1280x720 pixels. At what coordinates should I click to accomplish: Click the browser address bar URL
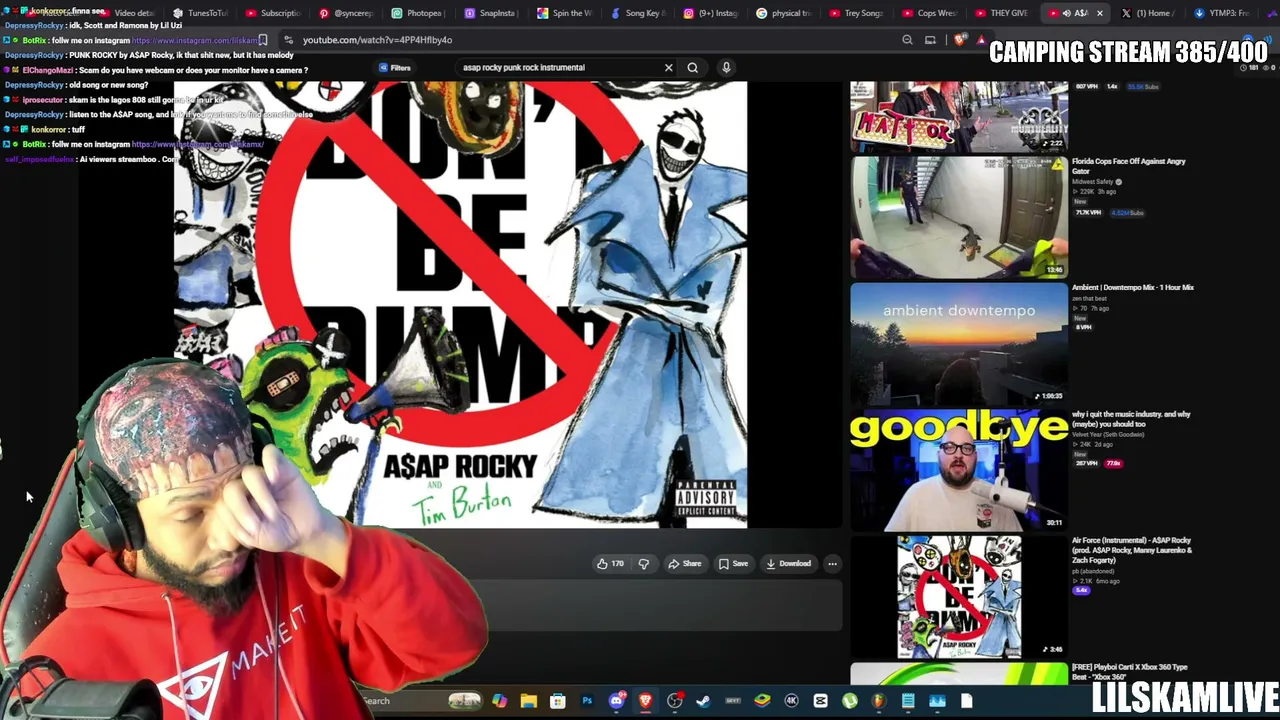point(377,40)
